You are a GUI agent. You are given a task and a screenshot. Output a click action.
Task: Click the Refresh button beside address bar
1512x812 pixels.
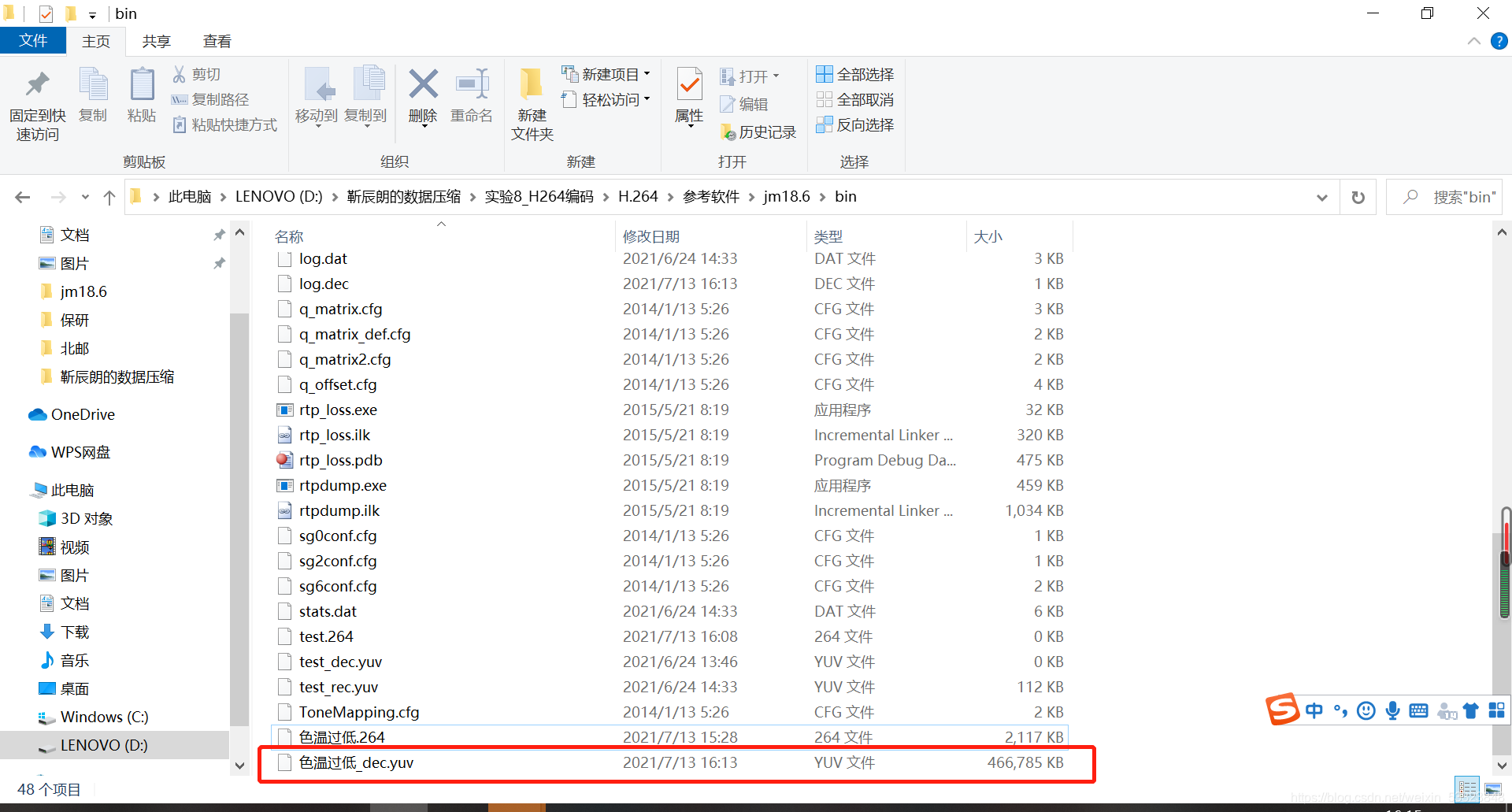point(1358,197)
